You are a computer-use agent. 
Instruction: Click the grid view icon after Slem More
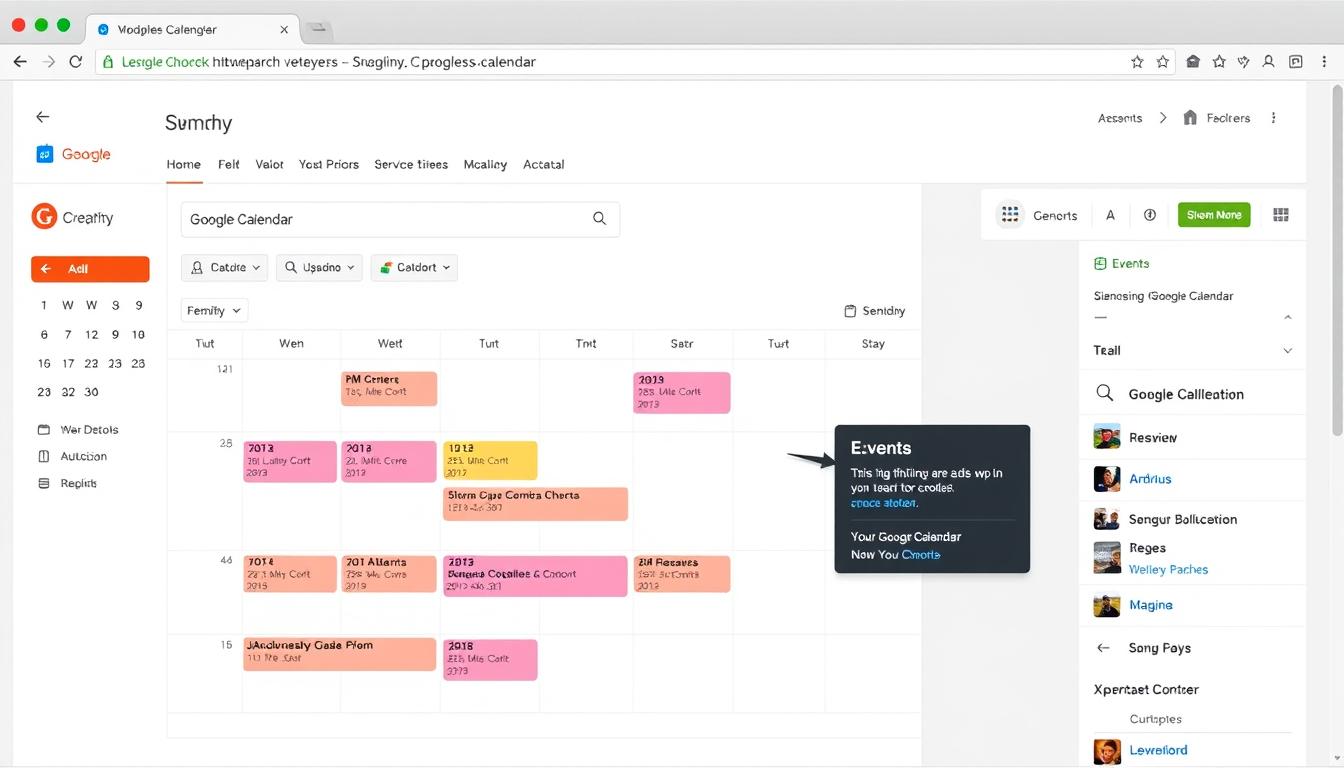(x=1281, y=215)
